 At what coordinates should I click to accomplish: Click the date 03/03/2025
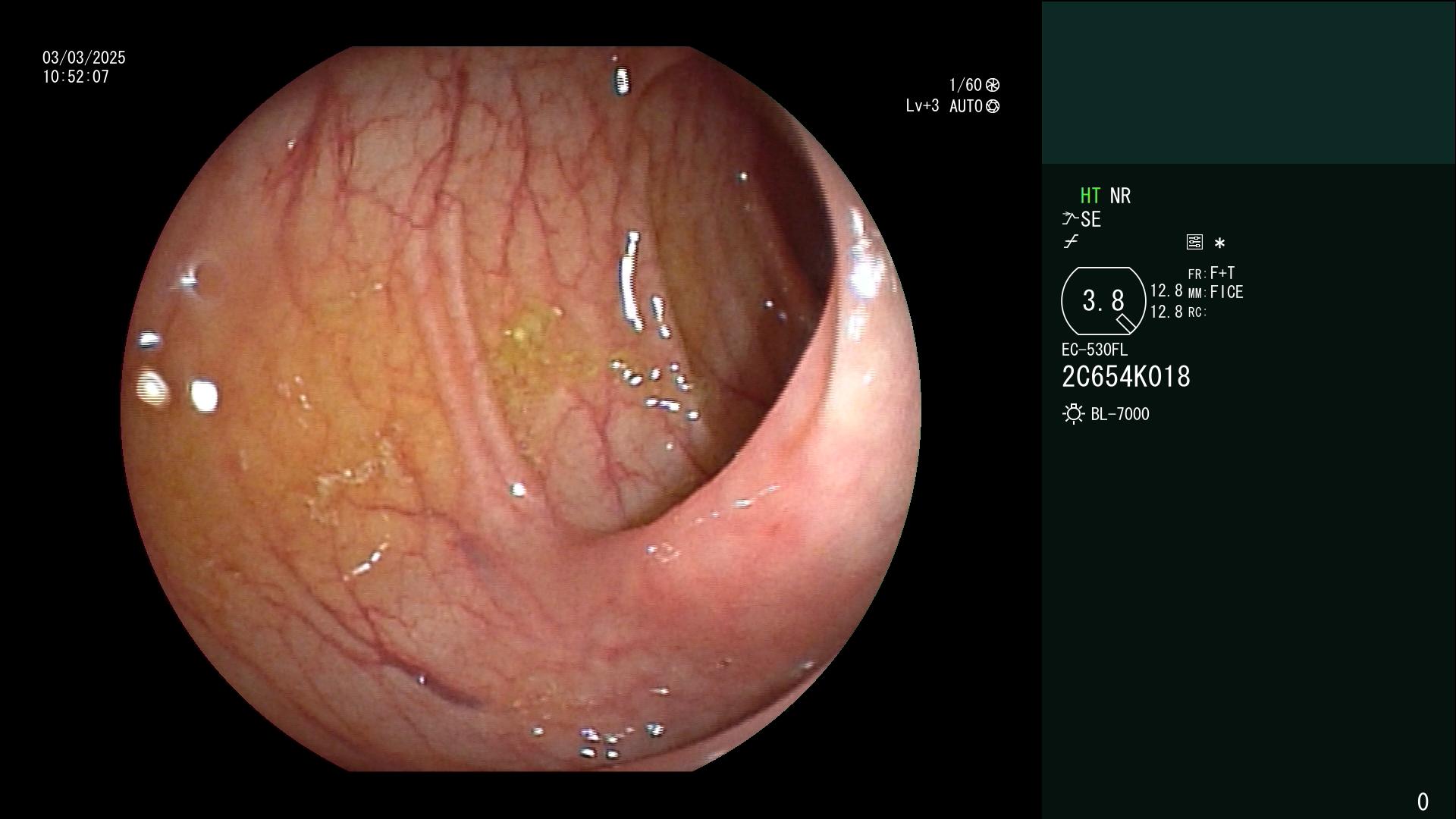point(84,58)
